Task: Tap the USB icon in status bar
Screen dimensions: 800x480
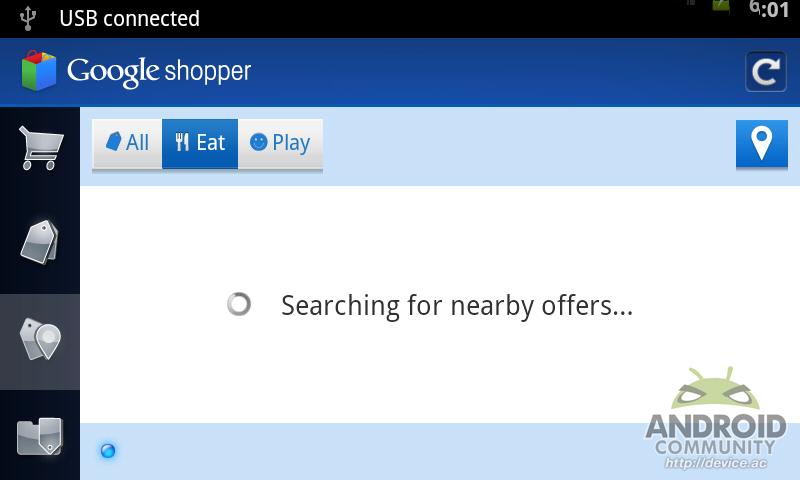Action: pos(28,17)
